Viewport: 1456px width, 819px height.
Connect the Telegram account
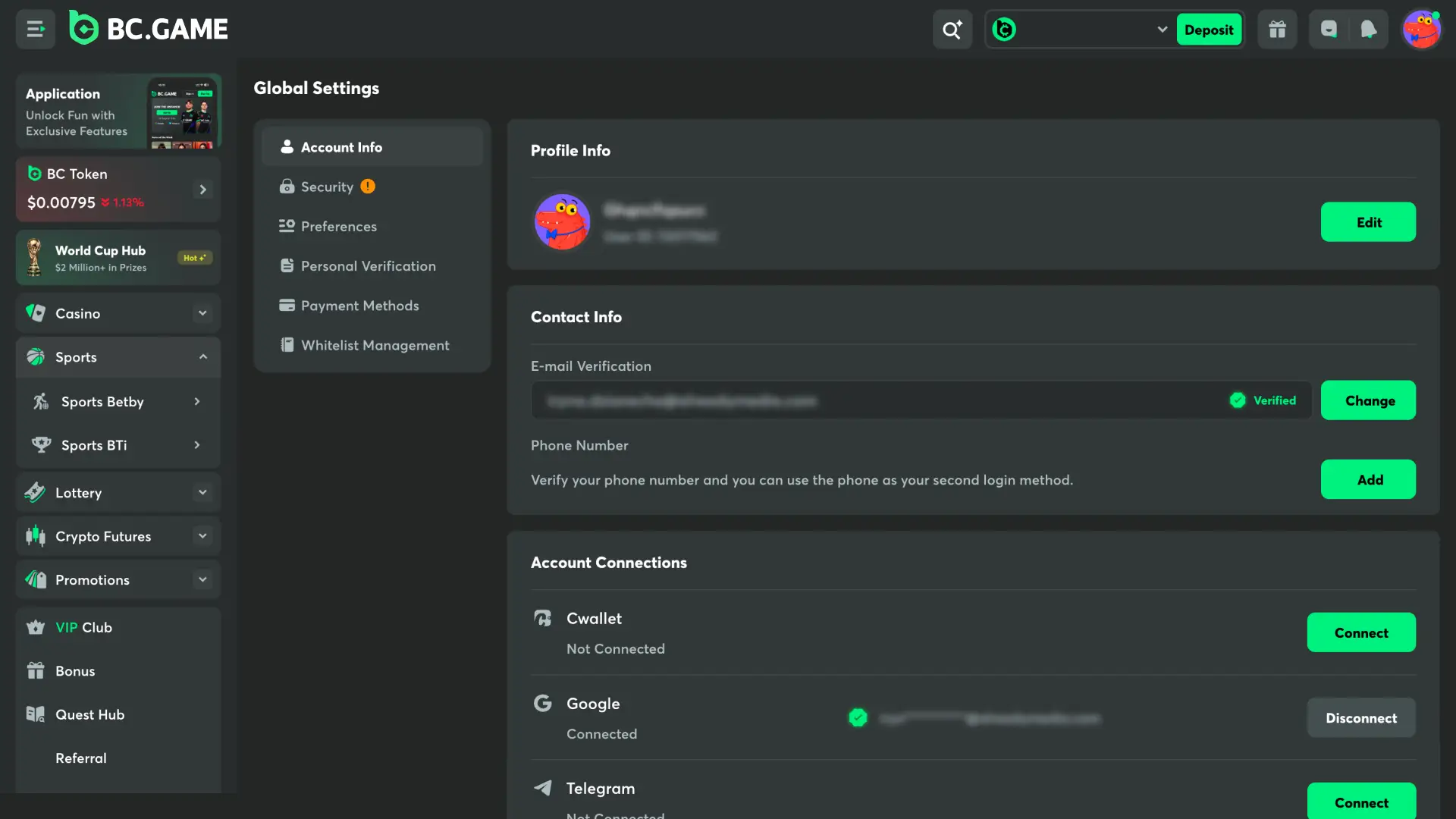tap(1361, 801)
